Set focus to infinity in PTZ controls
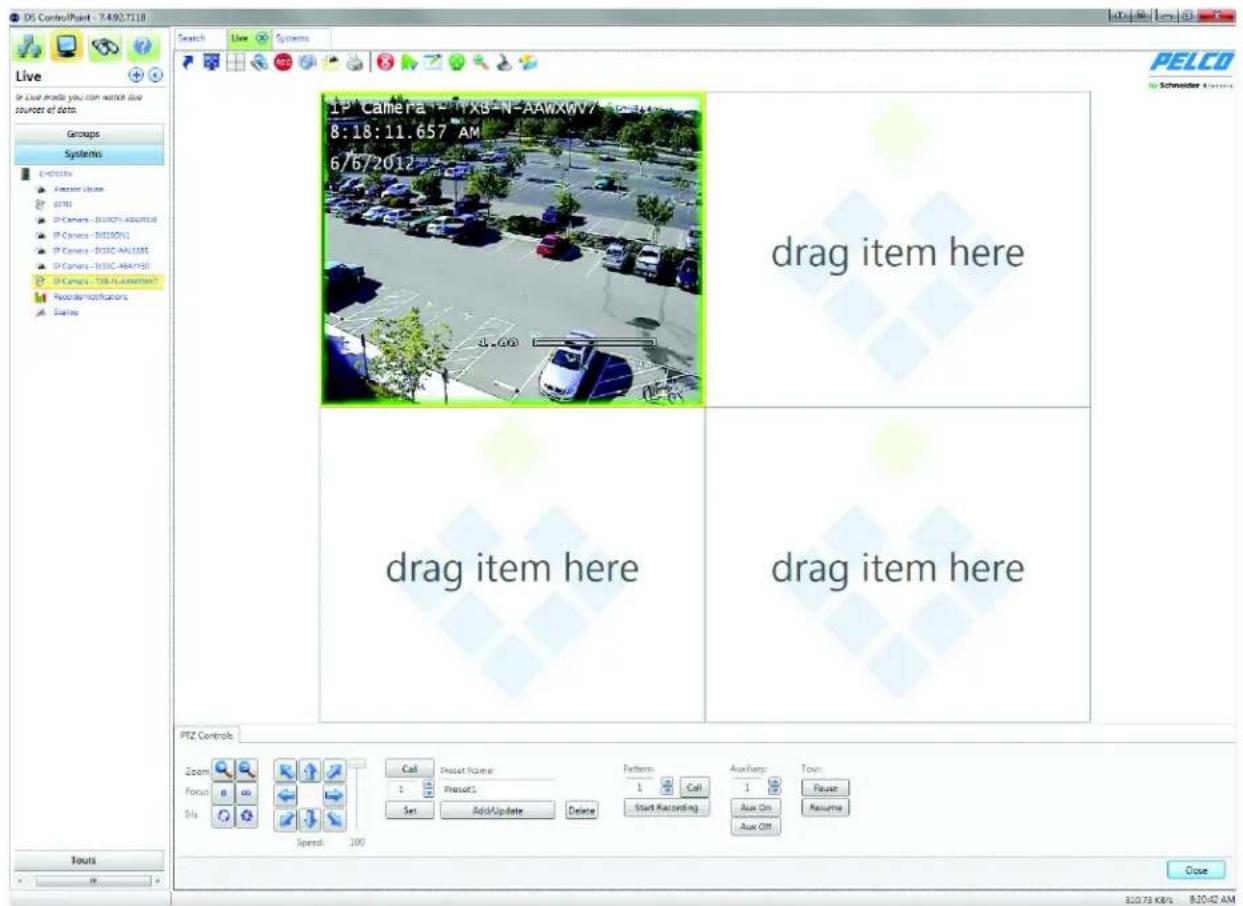This screenshot has width=1243, height=906. click(x=246, y=793)
